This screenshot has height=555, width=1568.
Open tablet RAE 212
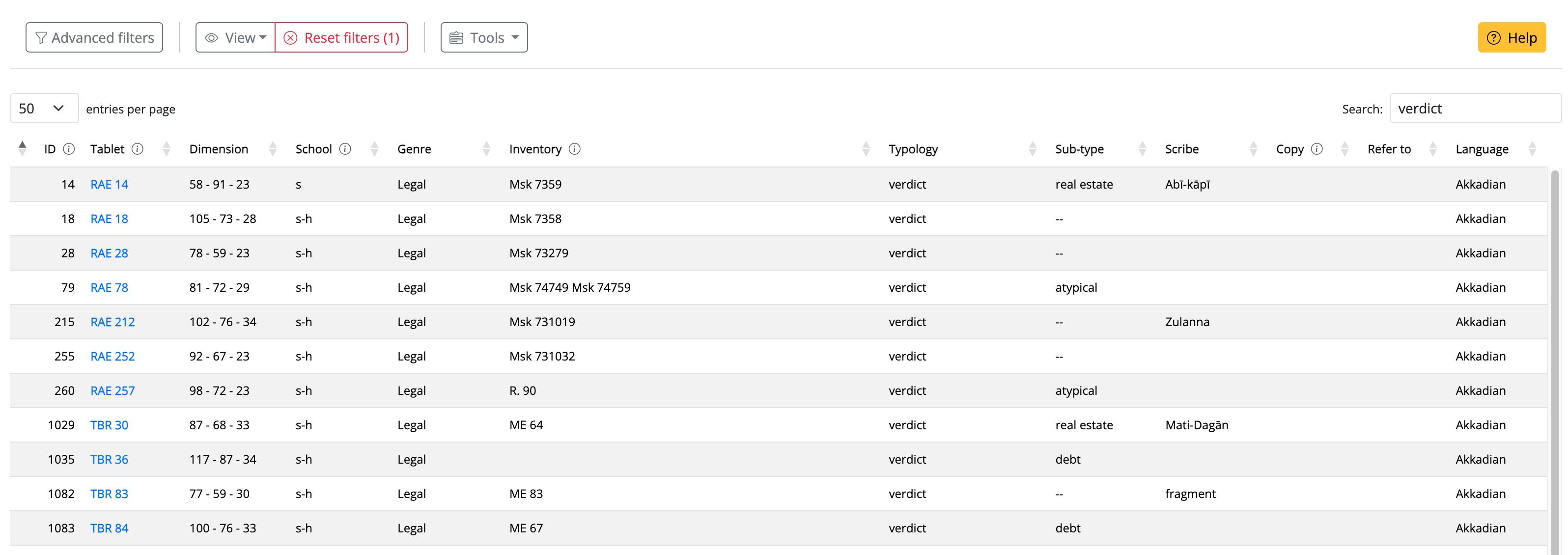(112, 322)
